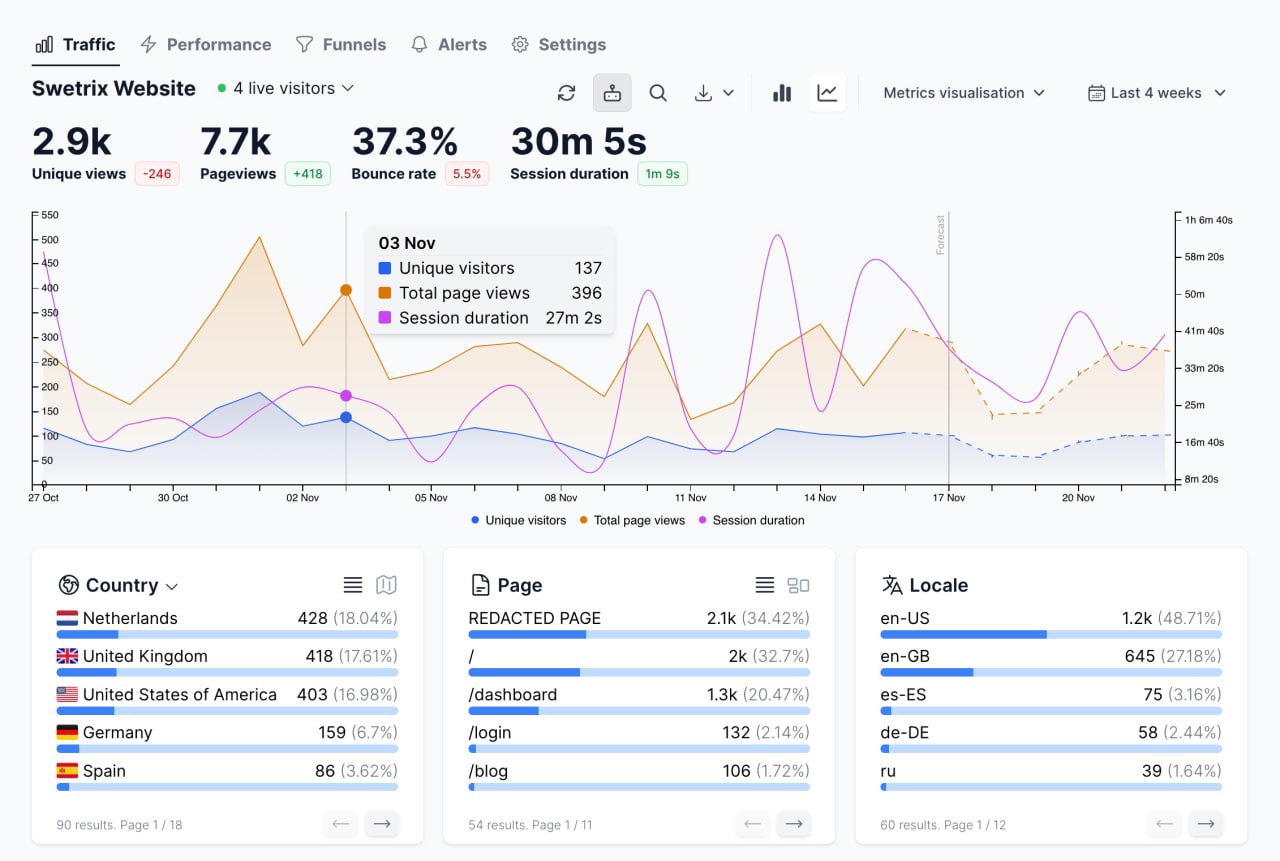This screenshot has height=861, width=1280.
Task: Expand the Country panel type dropdown
Action: (171, 586)
